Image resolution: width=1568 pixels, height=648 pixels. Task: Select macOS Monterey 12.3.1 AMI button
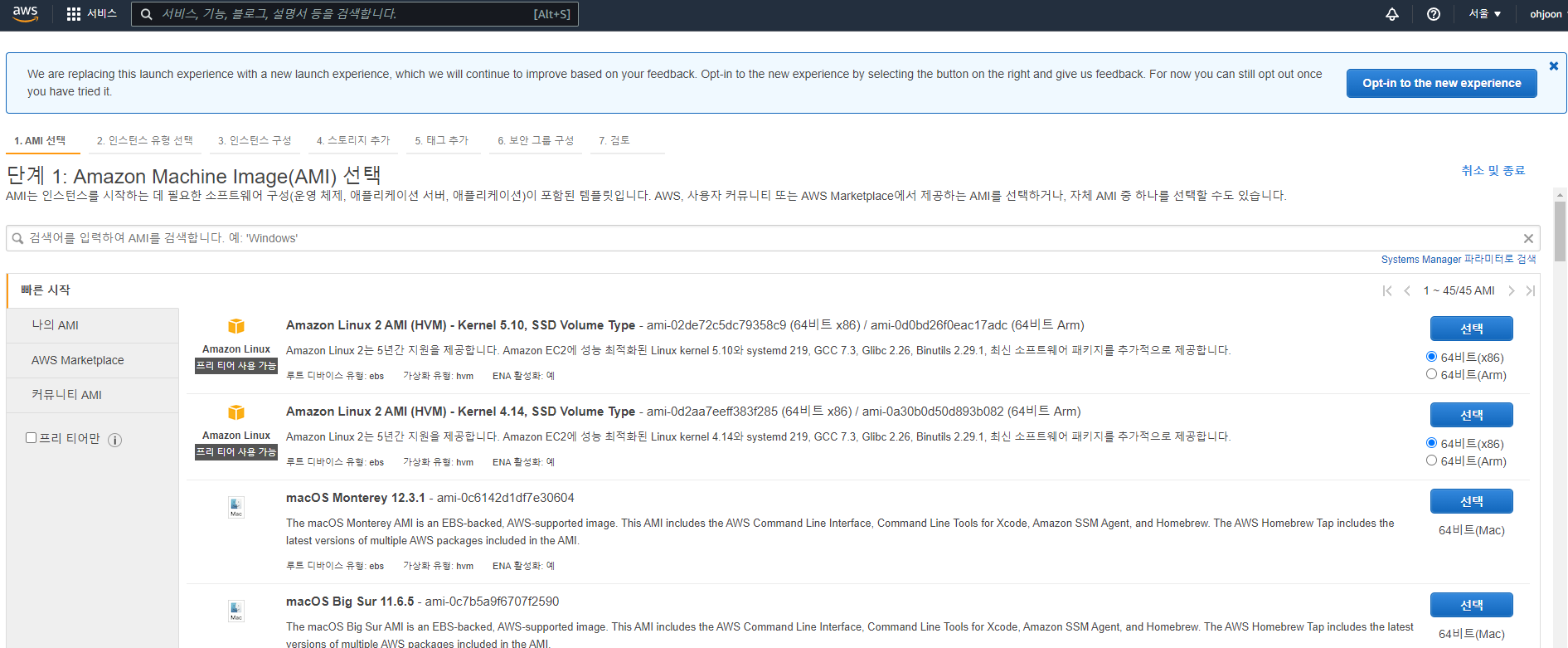[x=1472, y=501]
